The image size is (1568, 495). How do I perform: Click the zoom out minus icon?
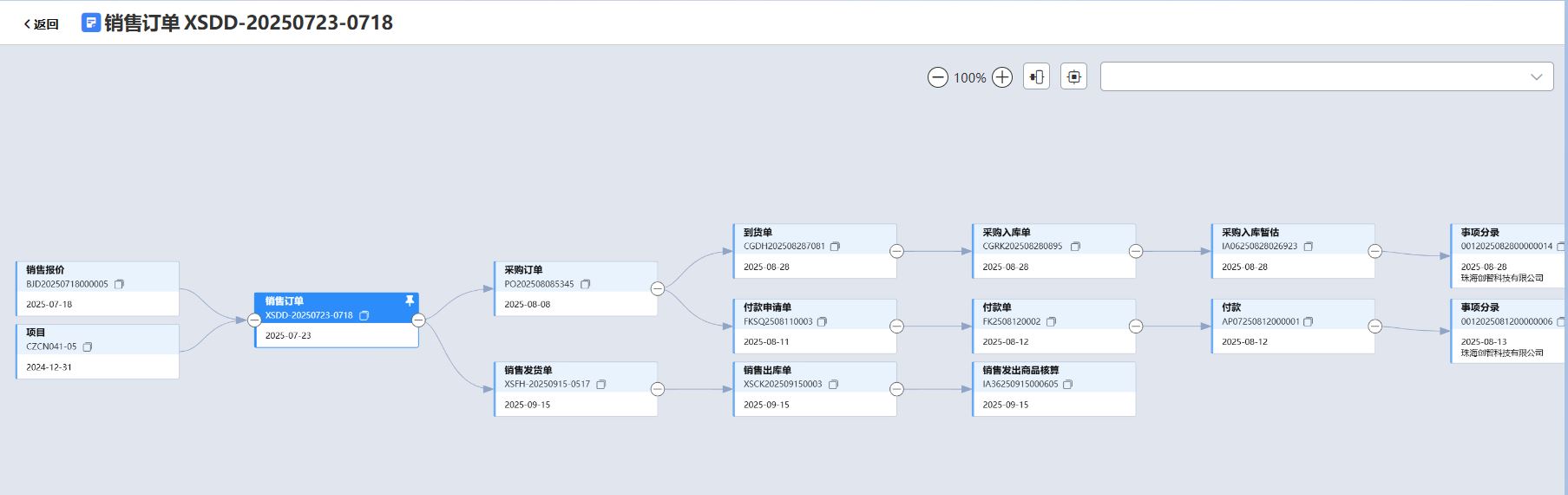937,77
